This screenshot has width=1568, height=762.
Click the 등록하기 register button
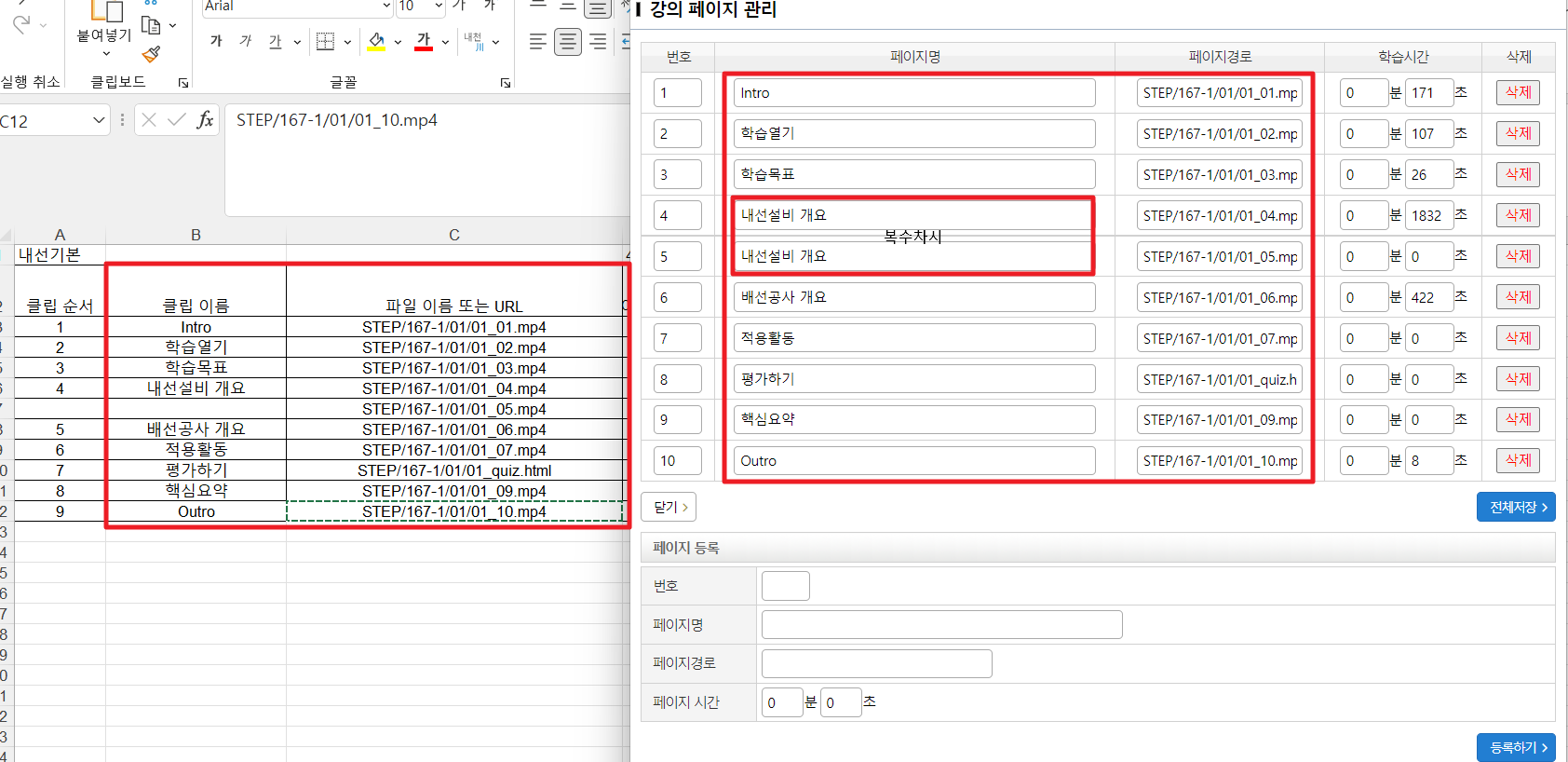pos(1516,747)
